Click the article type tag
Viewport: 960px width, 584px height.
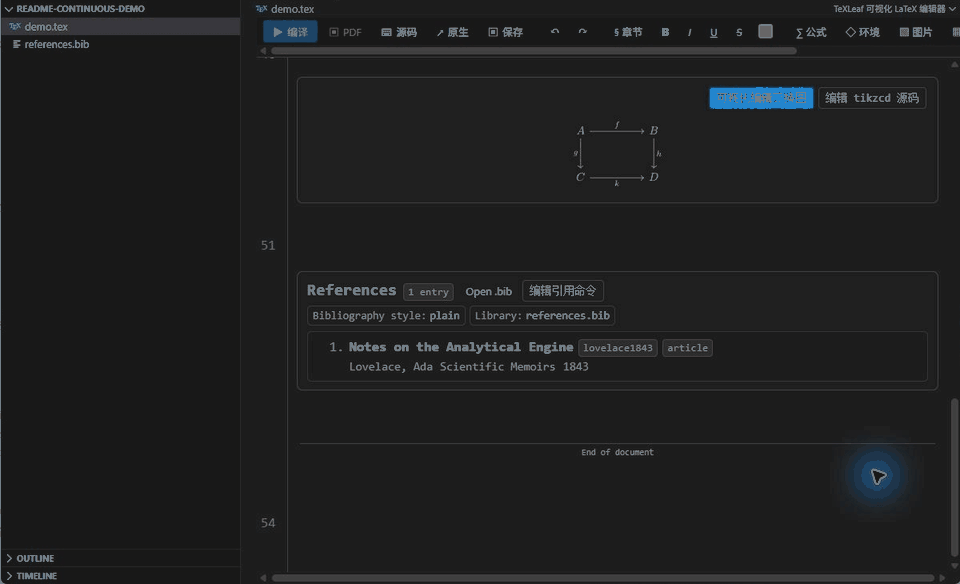coord(688,348)
